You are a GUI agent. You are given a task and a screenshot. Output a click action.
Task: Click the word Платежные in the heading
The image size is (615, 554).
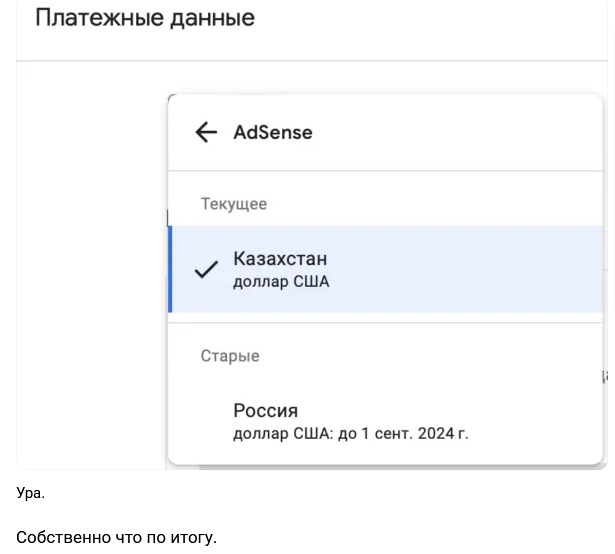(99, 18)
